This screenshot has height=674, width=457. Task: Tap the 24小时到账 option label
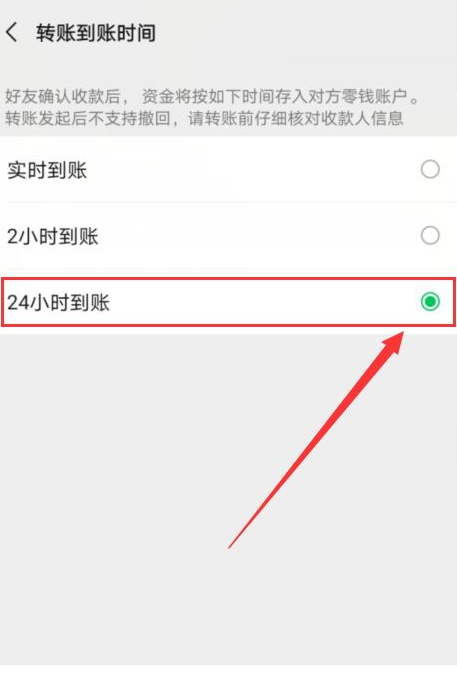58,303
